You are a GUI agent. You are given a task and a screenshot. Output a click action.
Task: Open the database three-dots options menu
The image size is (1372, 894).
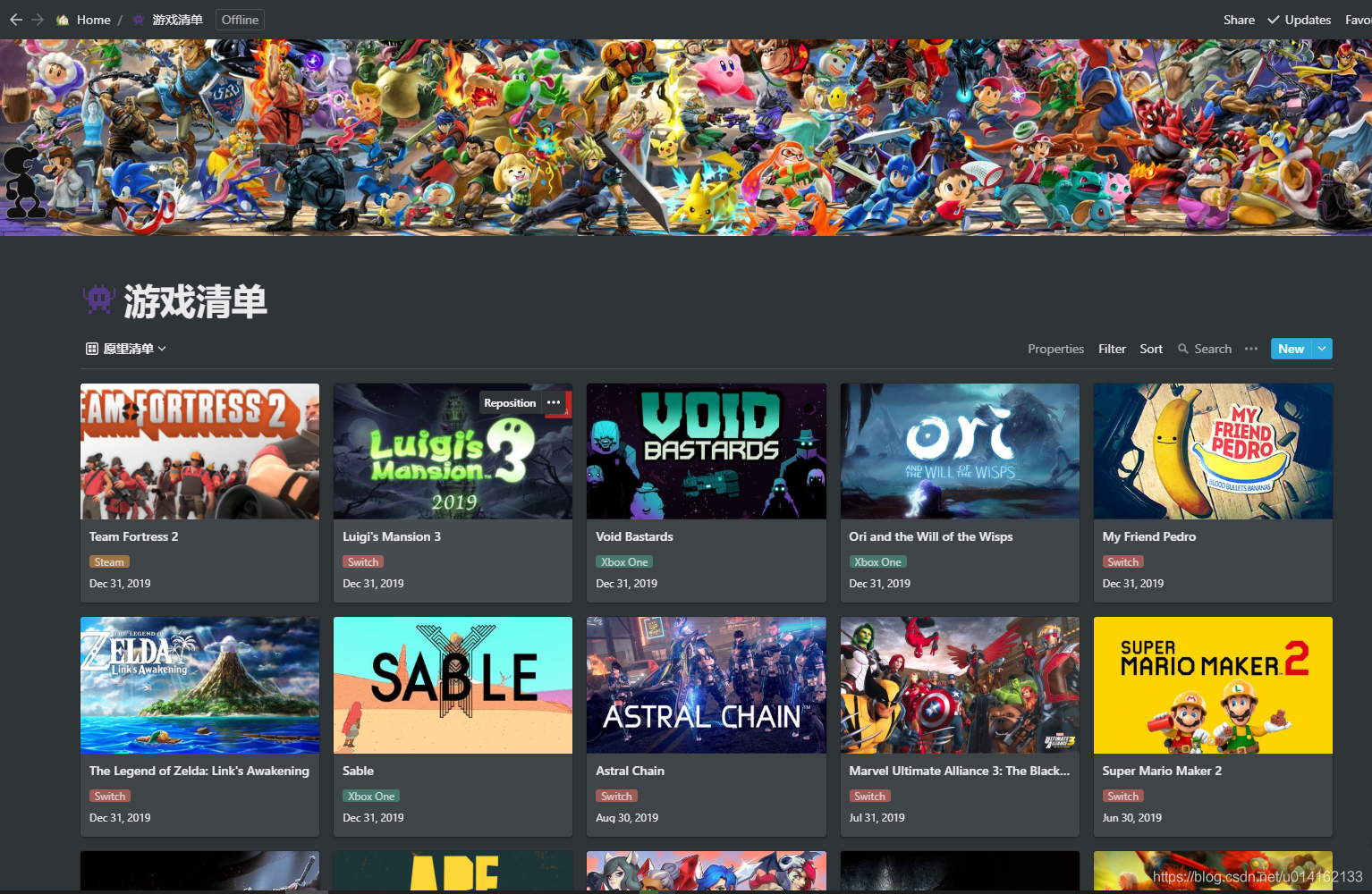(1251, 349)
